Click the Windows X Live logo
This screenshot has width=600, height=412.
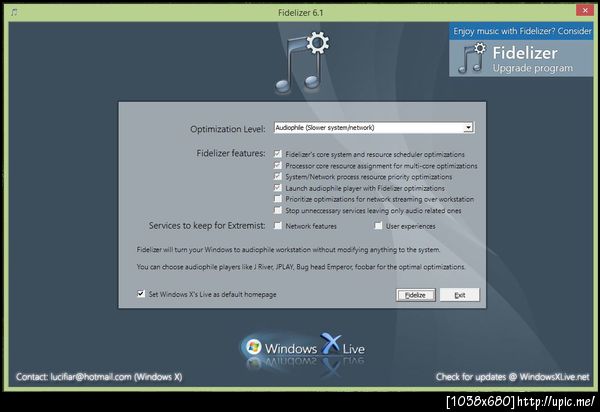303,347
